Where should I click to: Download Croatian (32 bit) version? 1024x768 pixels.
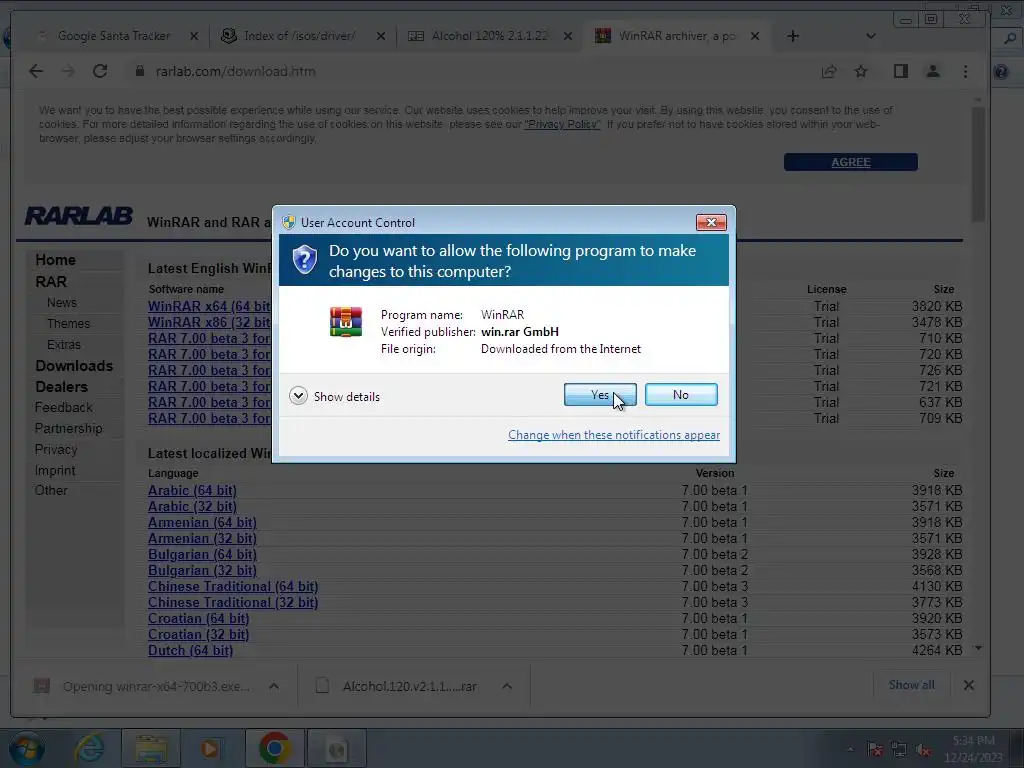(x=199, y=634)
